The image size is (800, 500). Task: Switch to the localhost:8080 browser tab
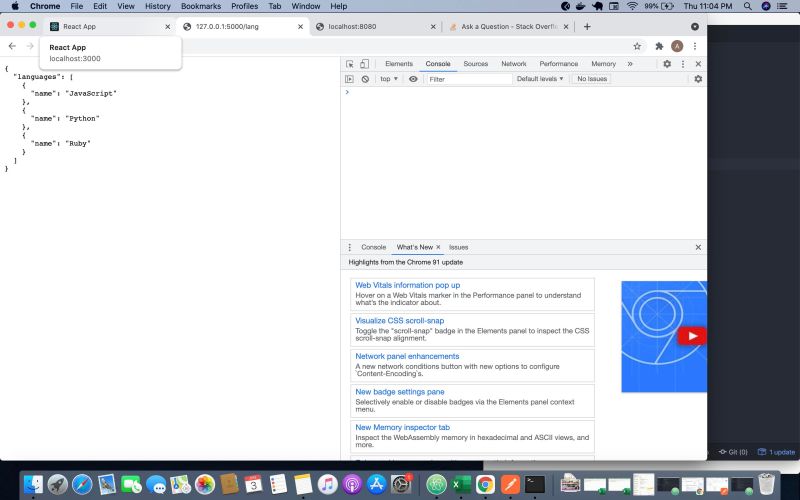coord(375,27)
